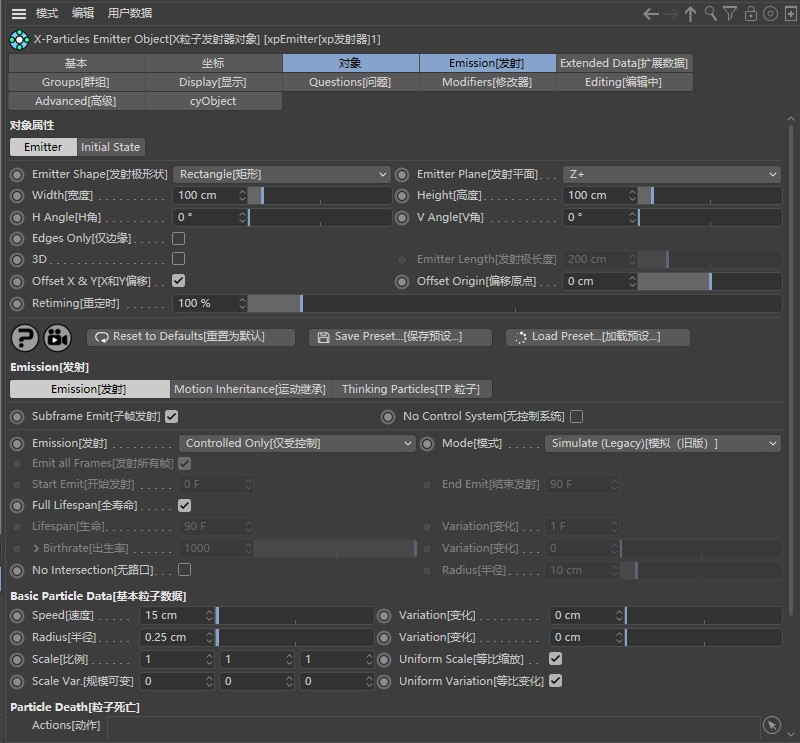
Task: Click the Width slider track
Action: pos(319,195)
